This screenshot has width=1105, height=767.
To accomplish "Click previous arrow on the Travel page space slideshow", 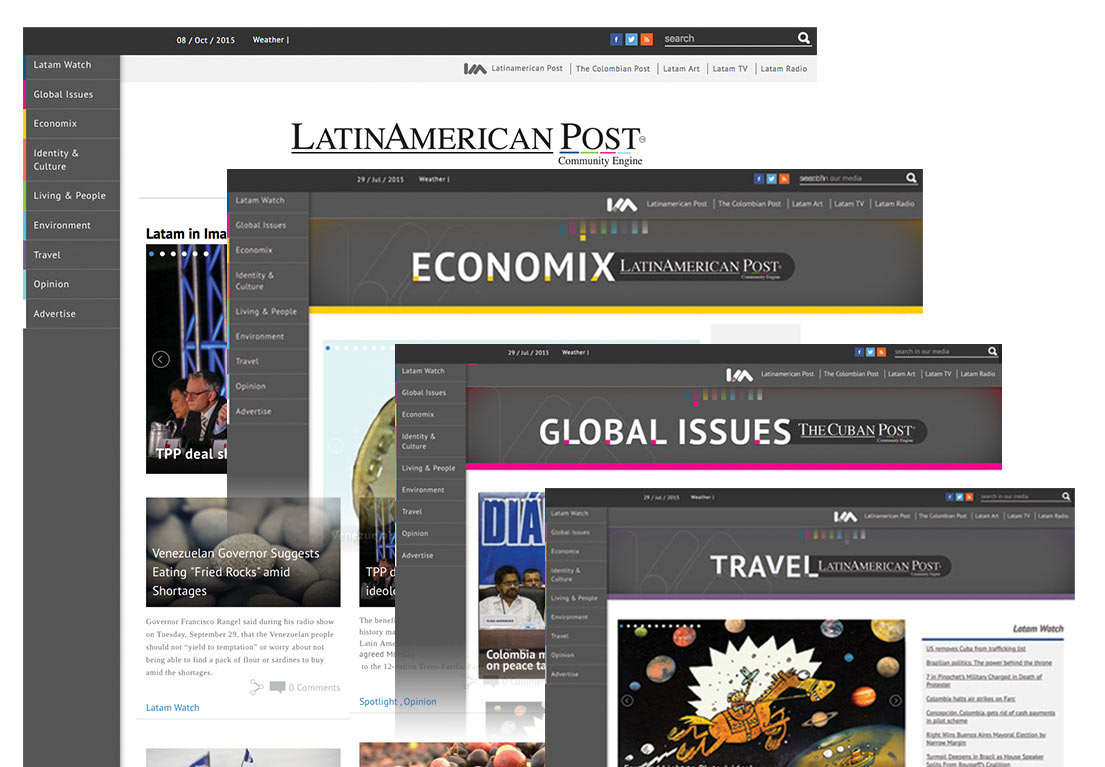I will (x=627, y=700).
